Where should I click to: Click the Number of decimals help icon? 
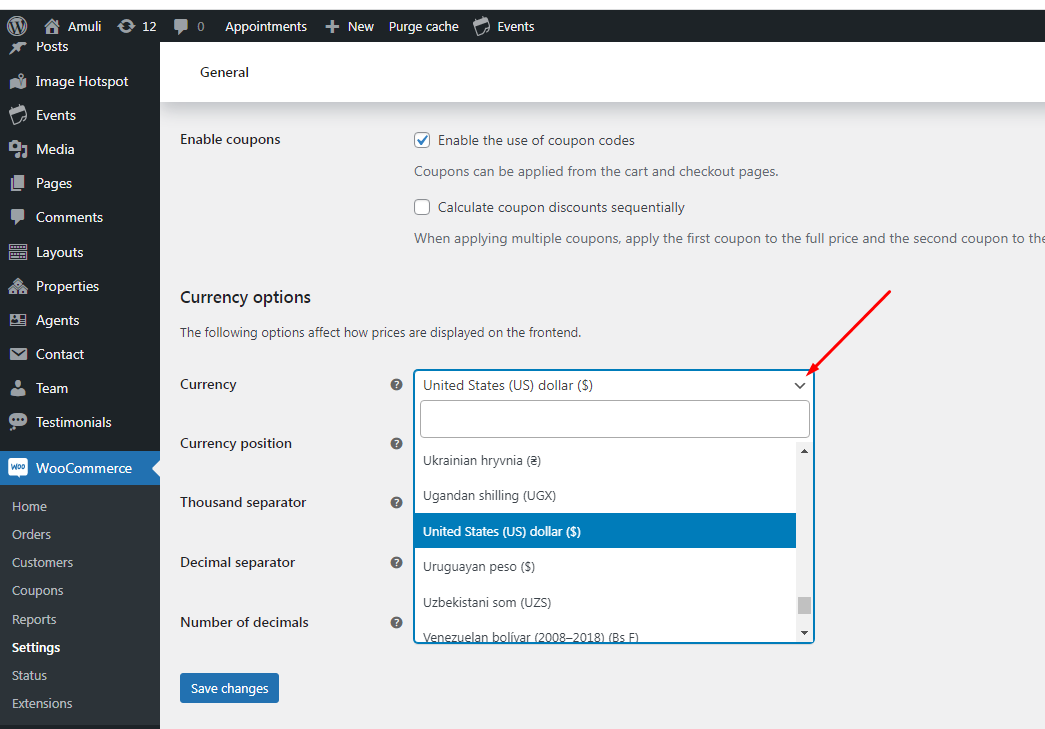coord(397,622)
